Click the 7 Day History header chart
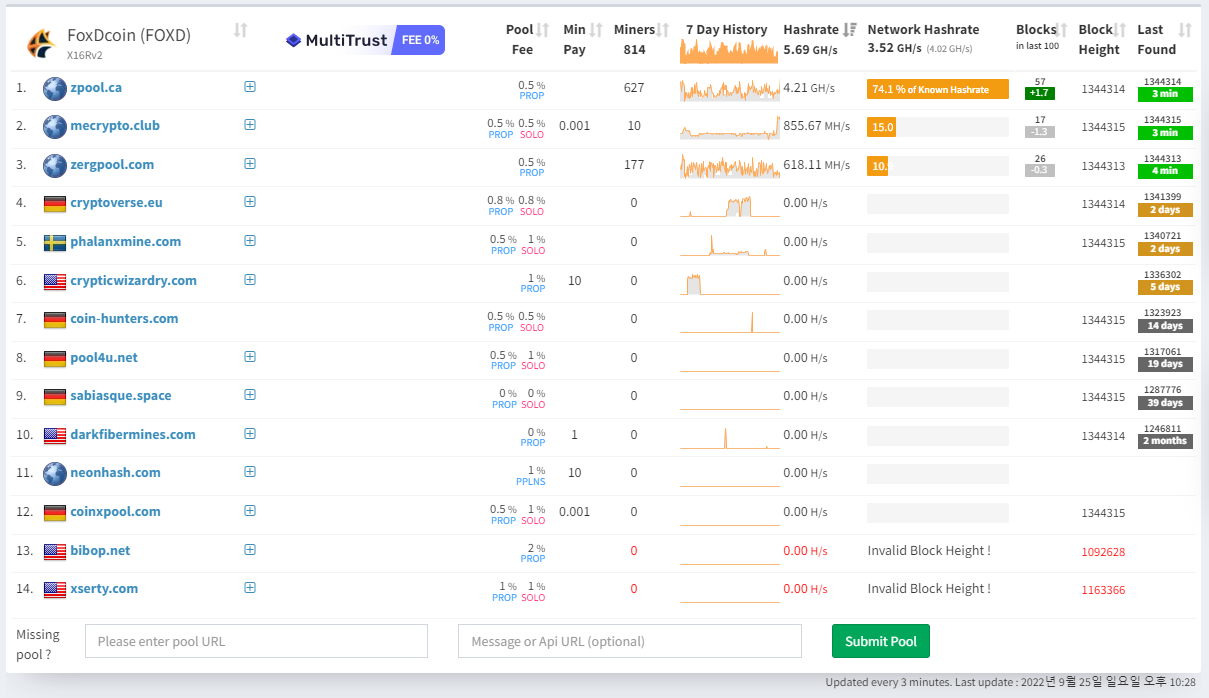Screen dimensions: 1209x698 tap(728, 52)
